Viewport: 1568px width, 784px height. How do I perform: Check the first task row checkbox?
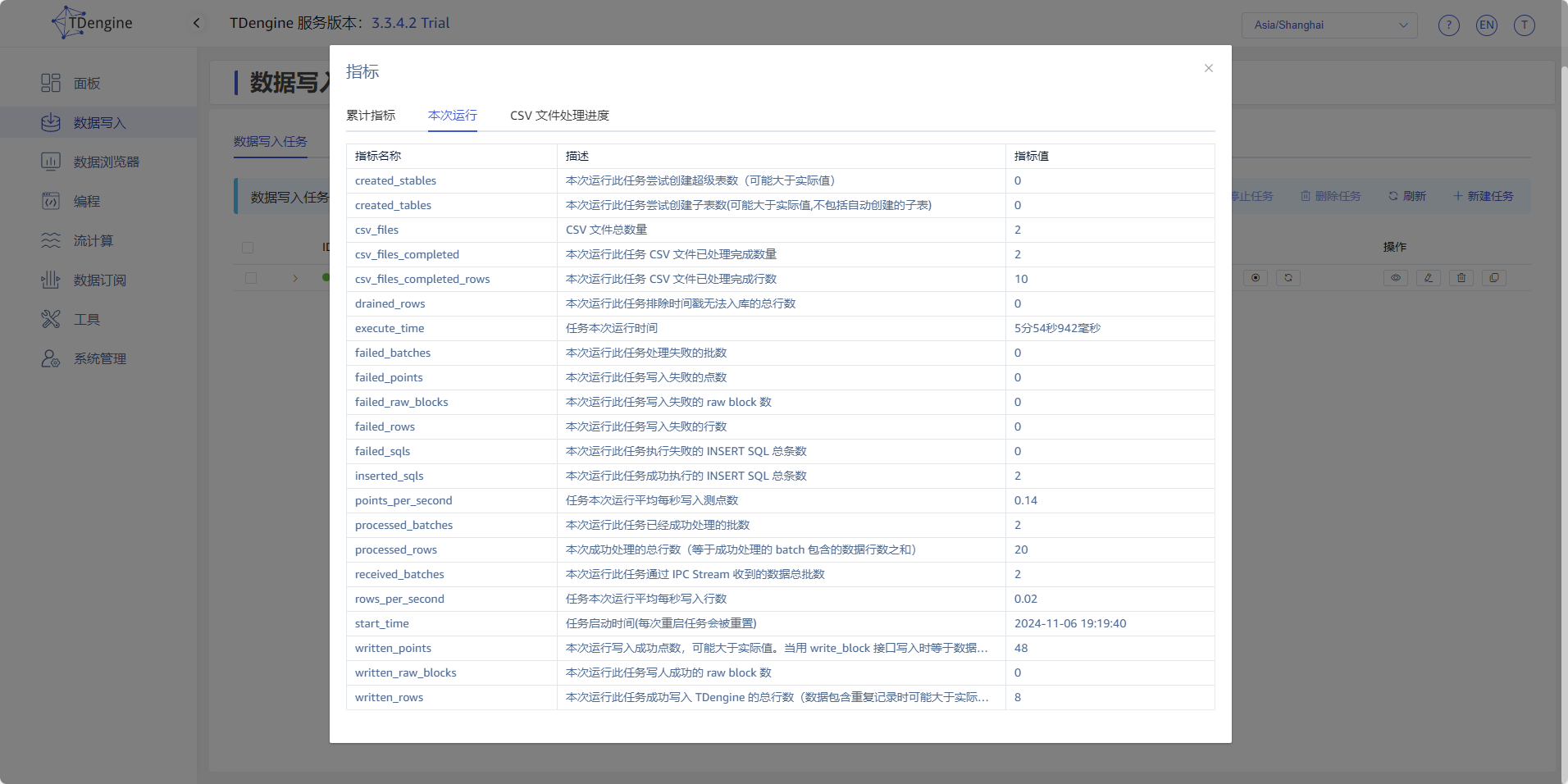click(251, 278)
